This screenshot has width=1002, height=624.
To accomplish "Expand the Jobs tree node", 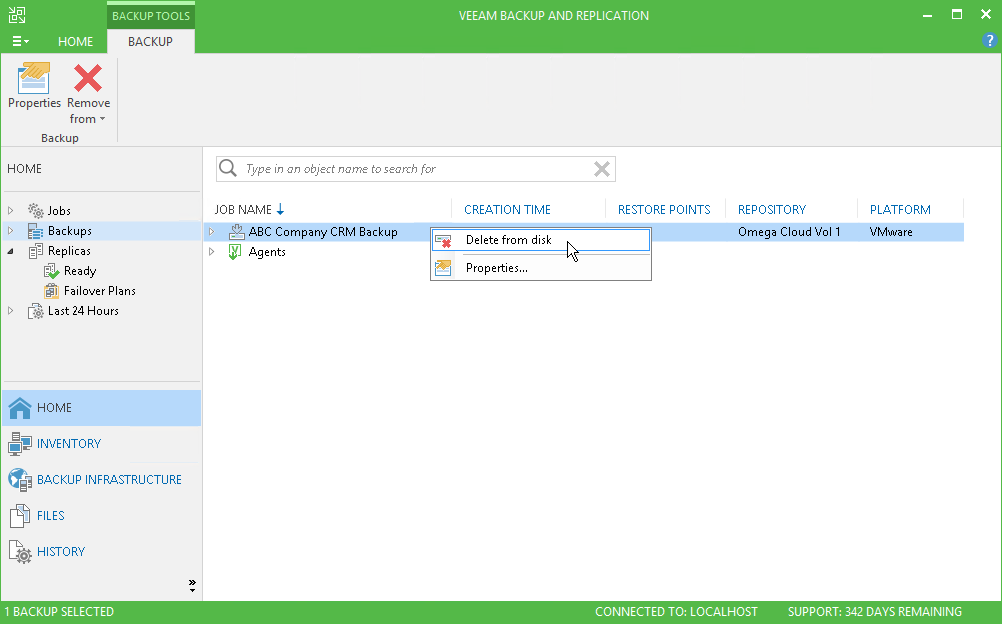I will 10,210.
